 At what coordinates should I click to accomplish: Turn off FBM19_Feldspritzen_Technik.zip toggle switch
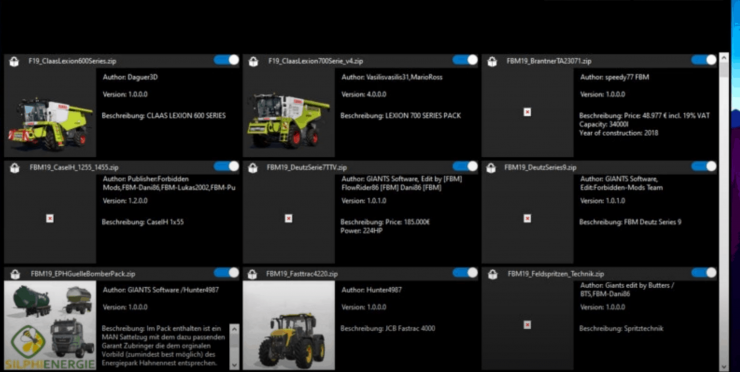pos(704,272)
